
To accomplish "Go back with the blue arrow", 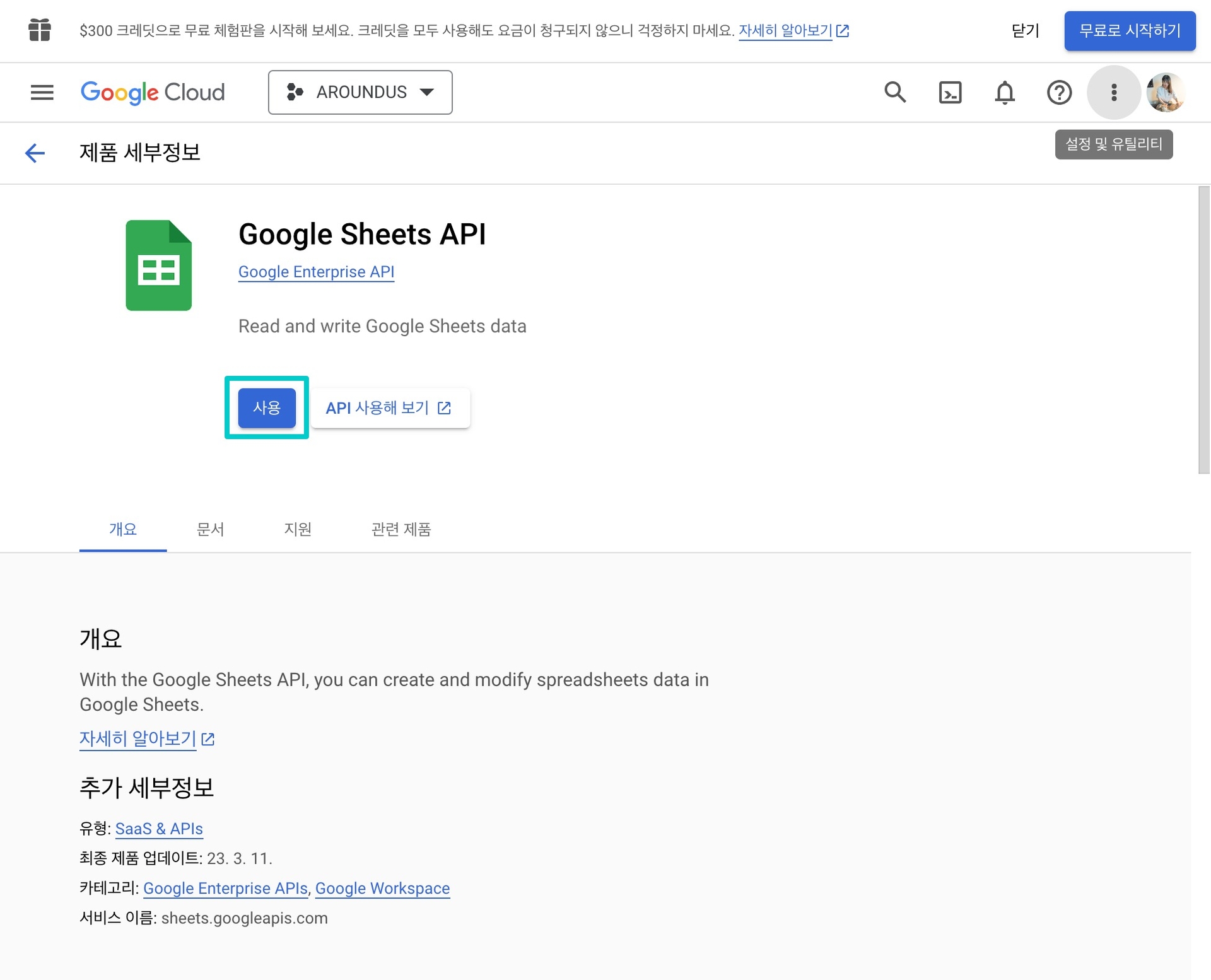I will click(35, 153).
